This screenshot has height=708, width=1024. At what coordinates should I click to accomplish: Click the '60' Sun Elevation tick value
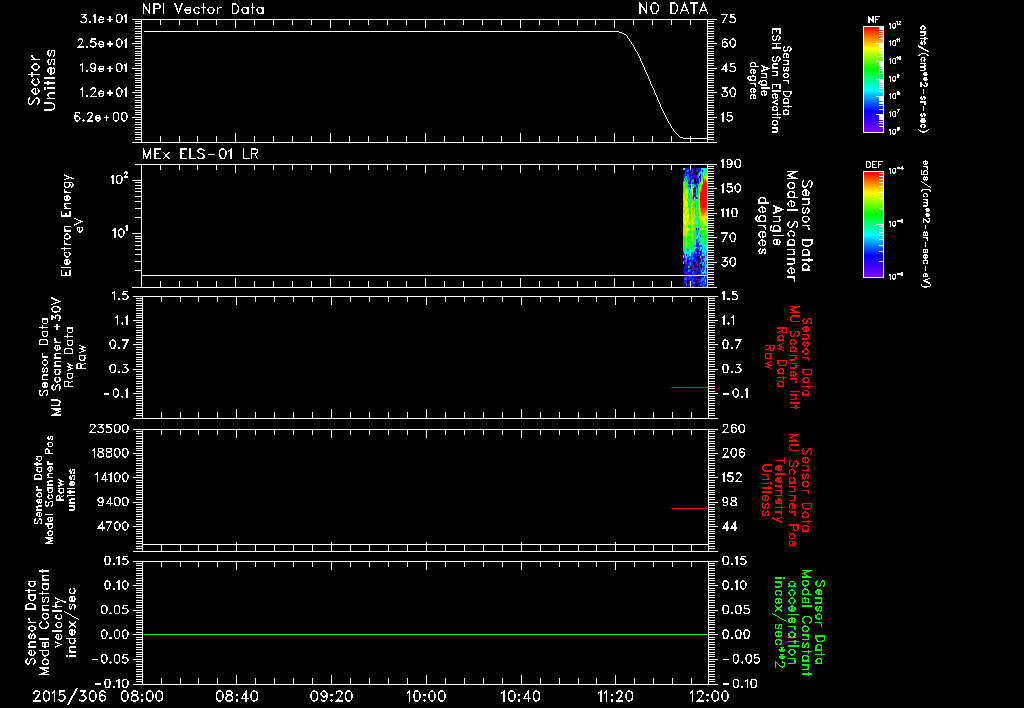pos(729,43)
